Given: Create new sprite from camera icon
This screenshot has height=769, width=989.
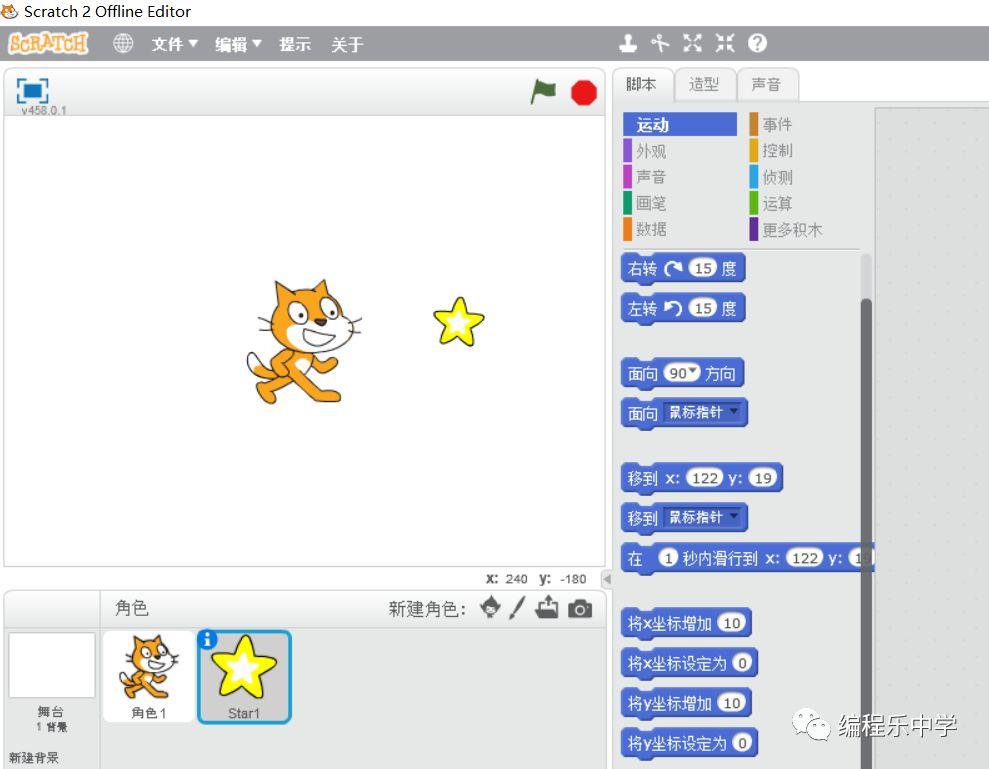Looking at the screenshot, I should pyautogui.click(x=580, y=609).
